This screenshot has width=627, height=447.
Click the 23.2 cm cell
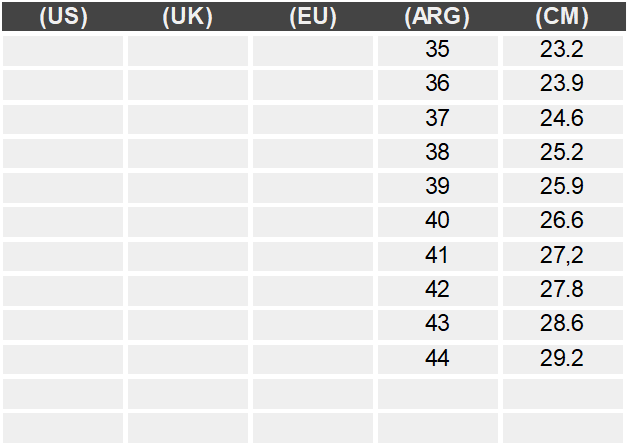pos(563,51)
